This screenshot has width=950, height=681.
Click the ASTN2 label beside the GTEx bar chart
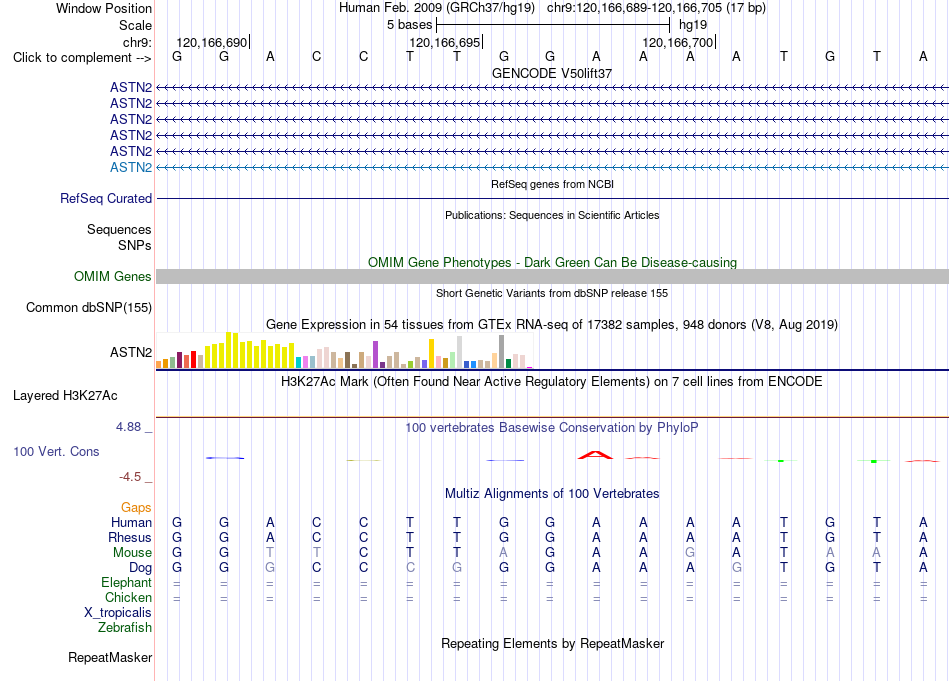[131, 353]
